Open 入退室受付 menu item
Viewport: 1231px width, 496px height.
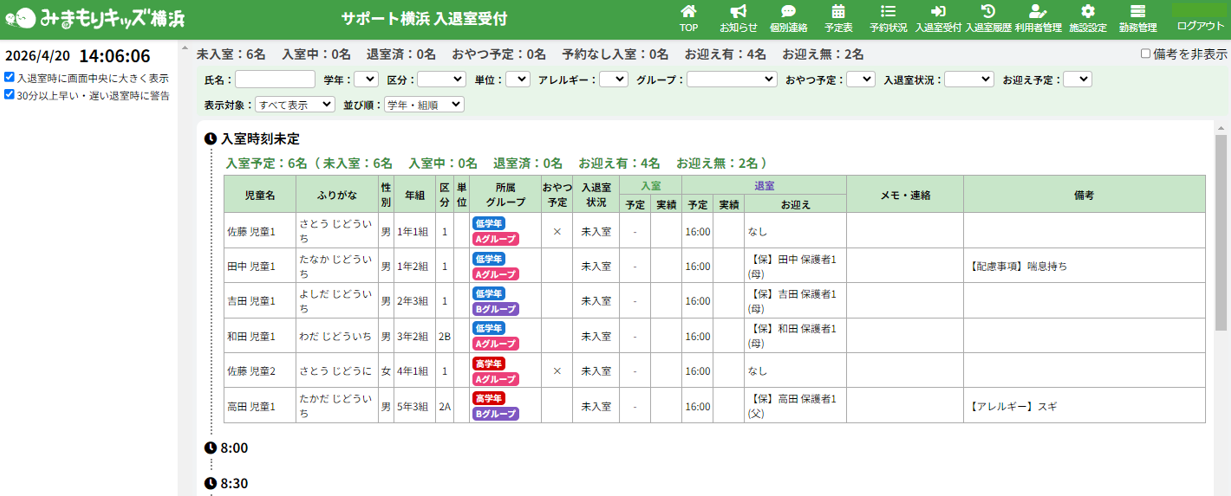coord(938,18)
